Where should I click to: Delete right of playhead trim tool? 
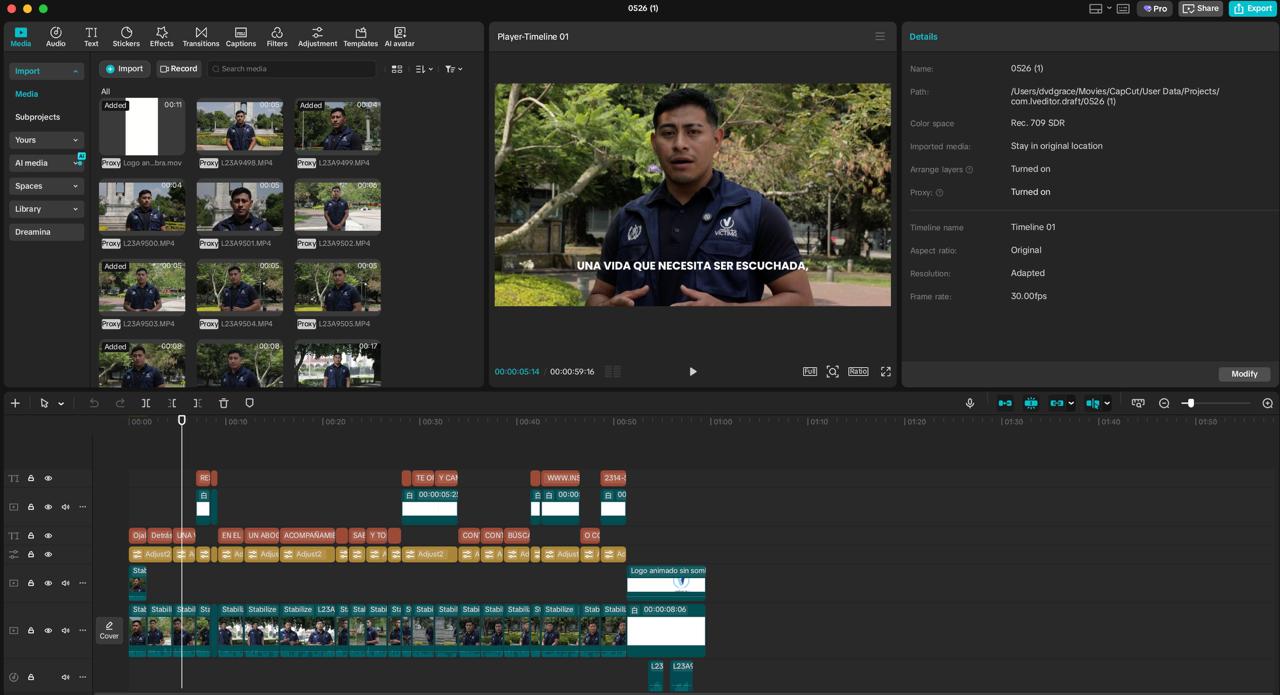coord(197,403)
